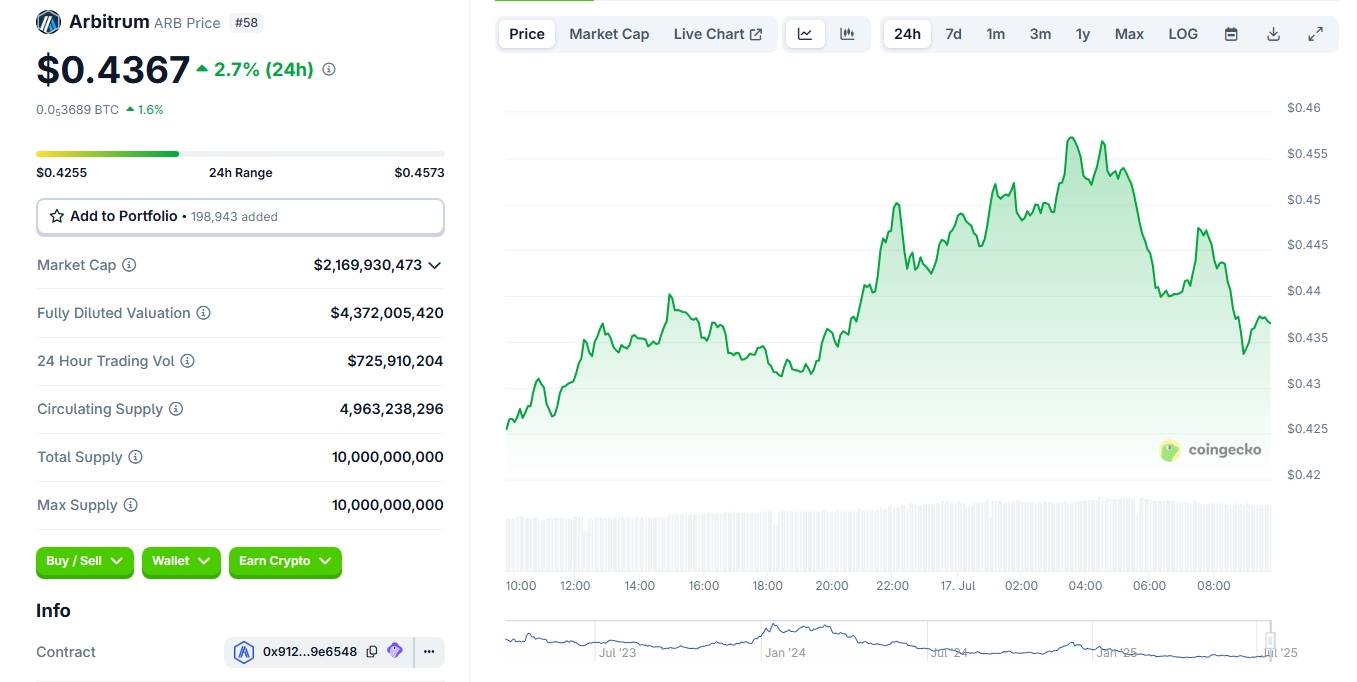Image resolution: width=1357 pixels, height=682 pixels.
Task: Click the $2,169,930,473 market cap value
Action: pyautogui.click(x=368, y=265)
